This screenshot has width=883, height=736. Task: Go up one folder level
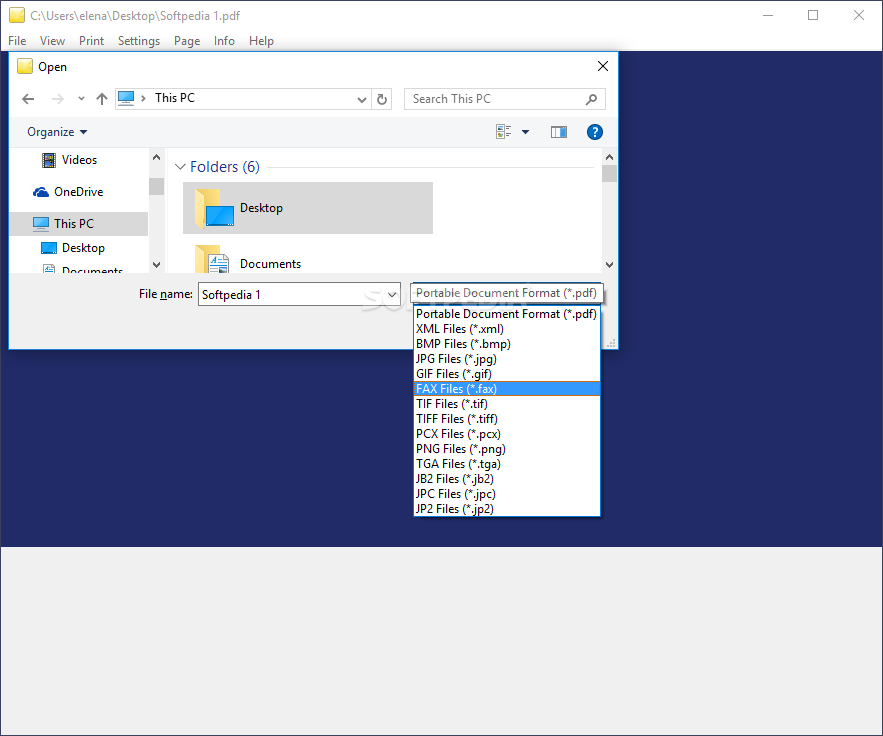(x=101, y=99)
